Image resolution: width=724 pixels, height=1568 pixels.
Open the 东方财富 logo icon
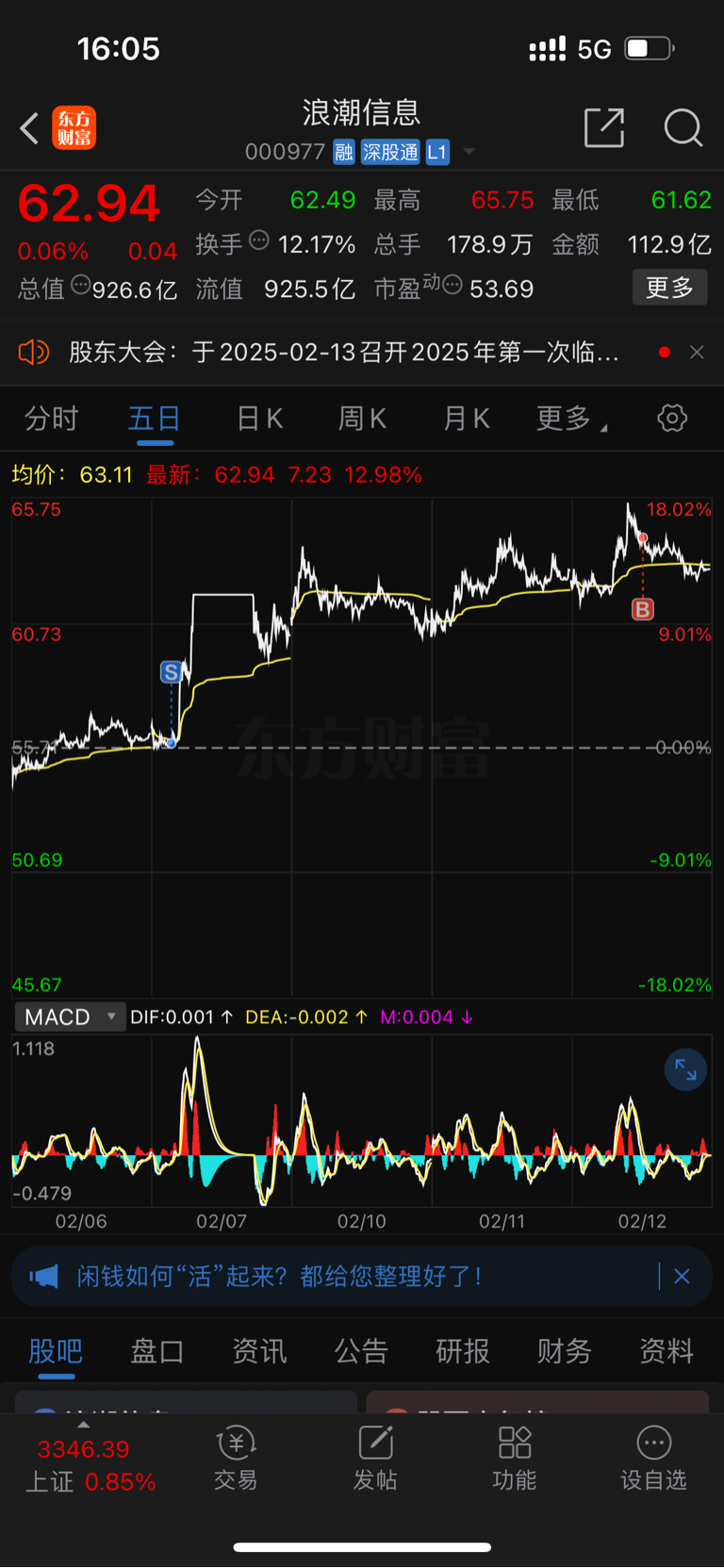[x=74, y=128]
